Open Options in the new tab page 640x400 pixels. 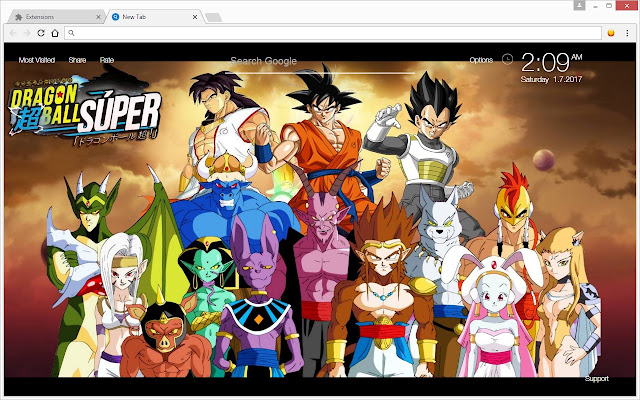(x=481, y=60)
